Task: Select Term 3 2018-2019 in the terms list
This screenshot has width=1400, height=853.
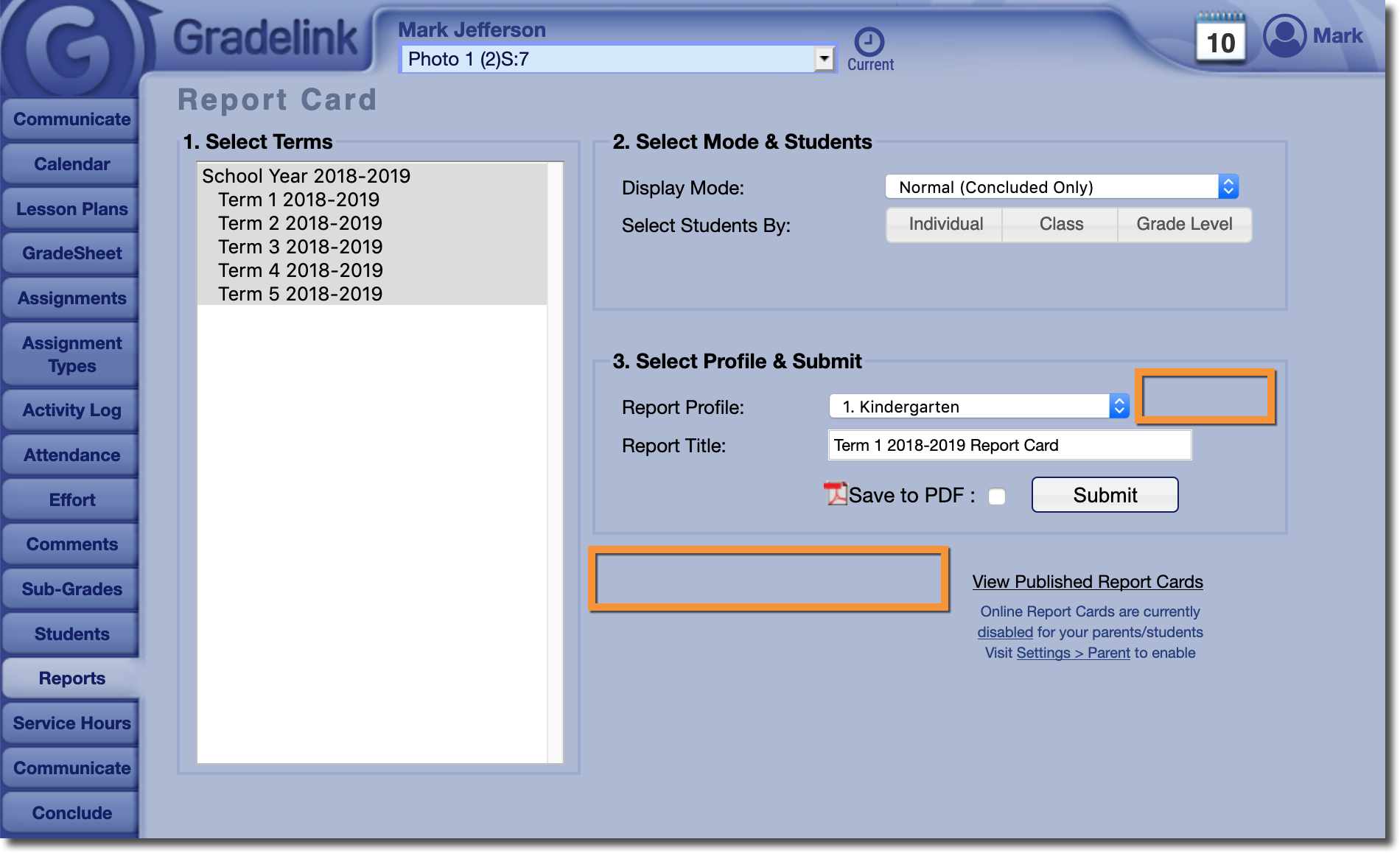Action: [x=300, y=247]
